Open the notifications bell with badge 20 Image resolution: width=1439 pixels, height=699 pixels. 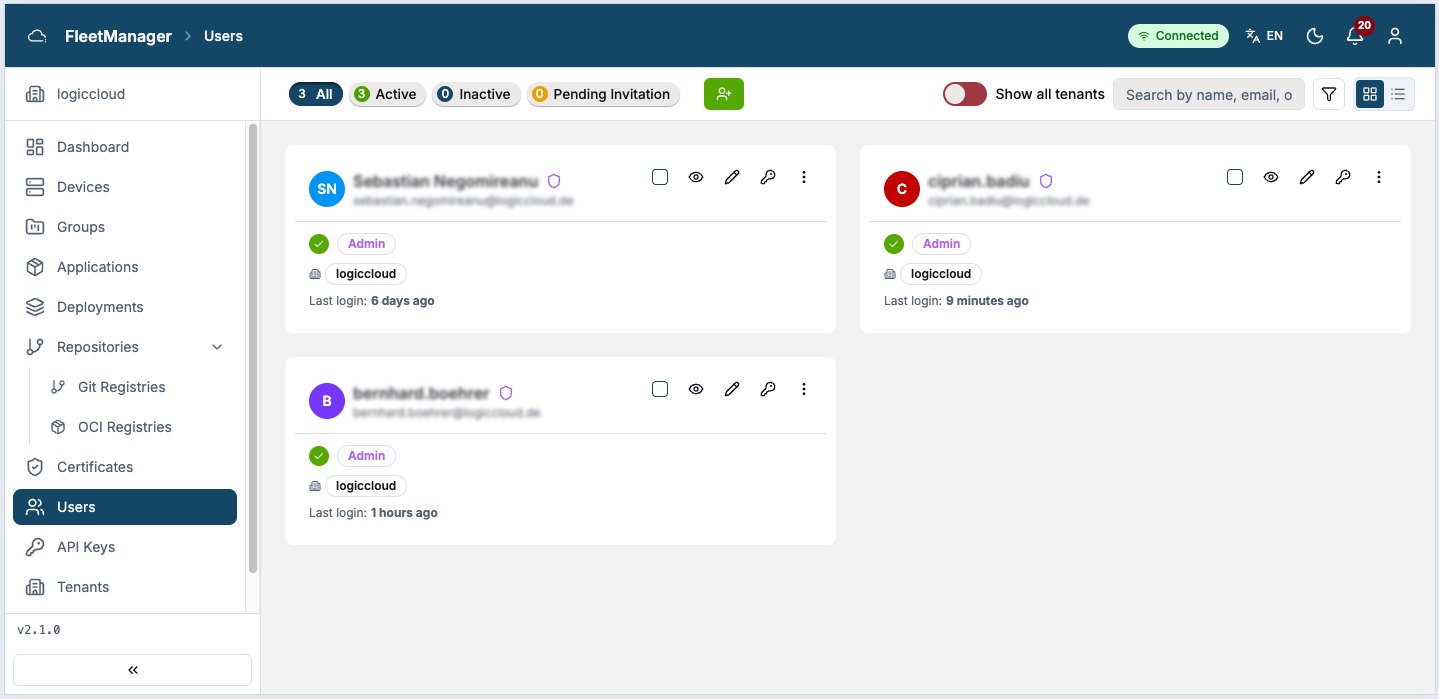pos(1355,35)
